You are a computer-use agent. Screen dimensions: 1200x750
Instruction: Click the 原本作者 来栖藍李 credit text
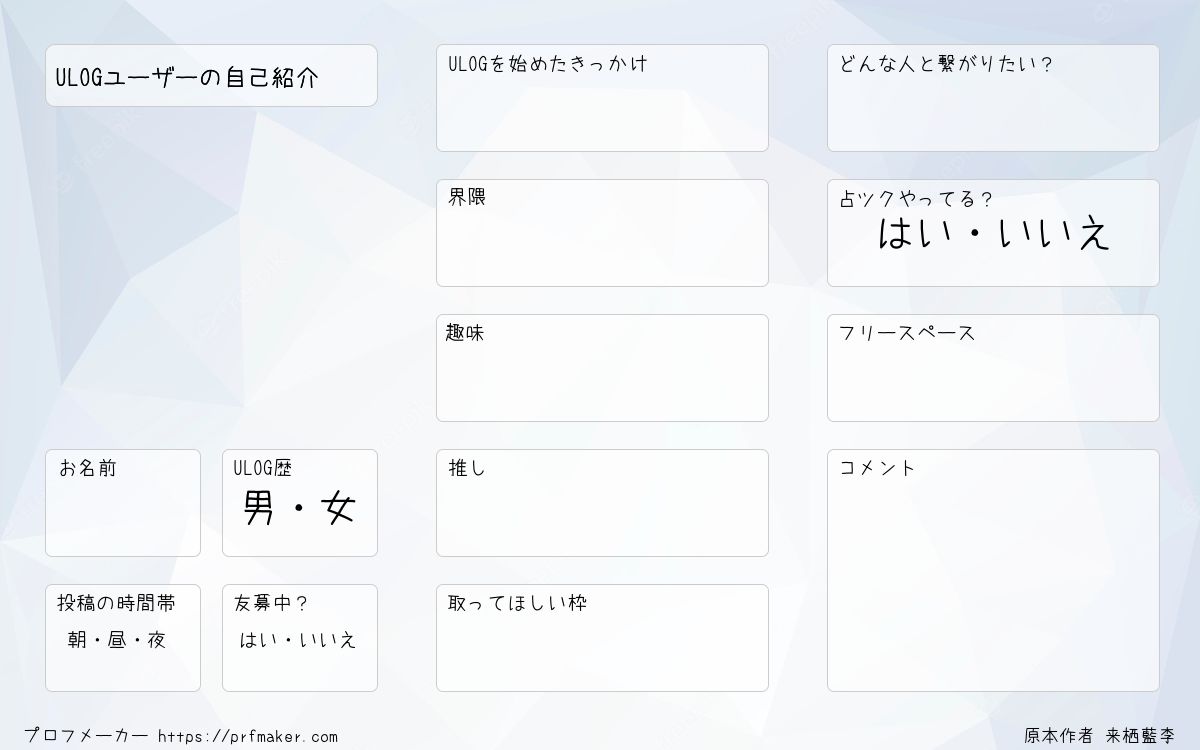1100,735
